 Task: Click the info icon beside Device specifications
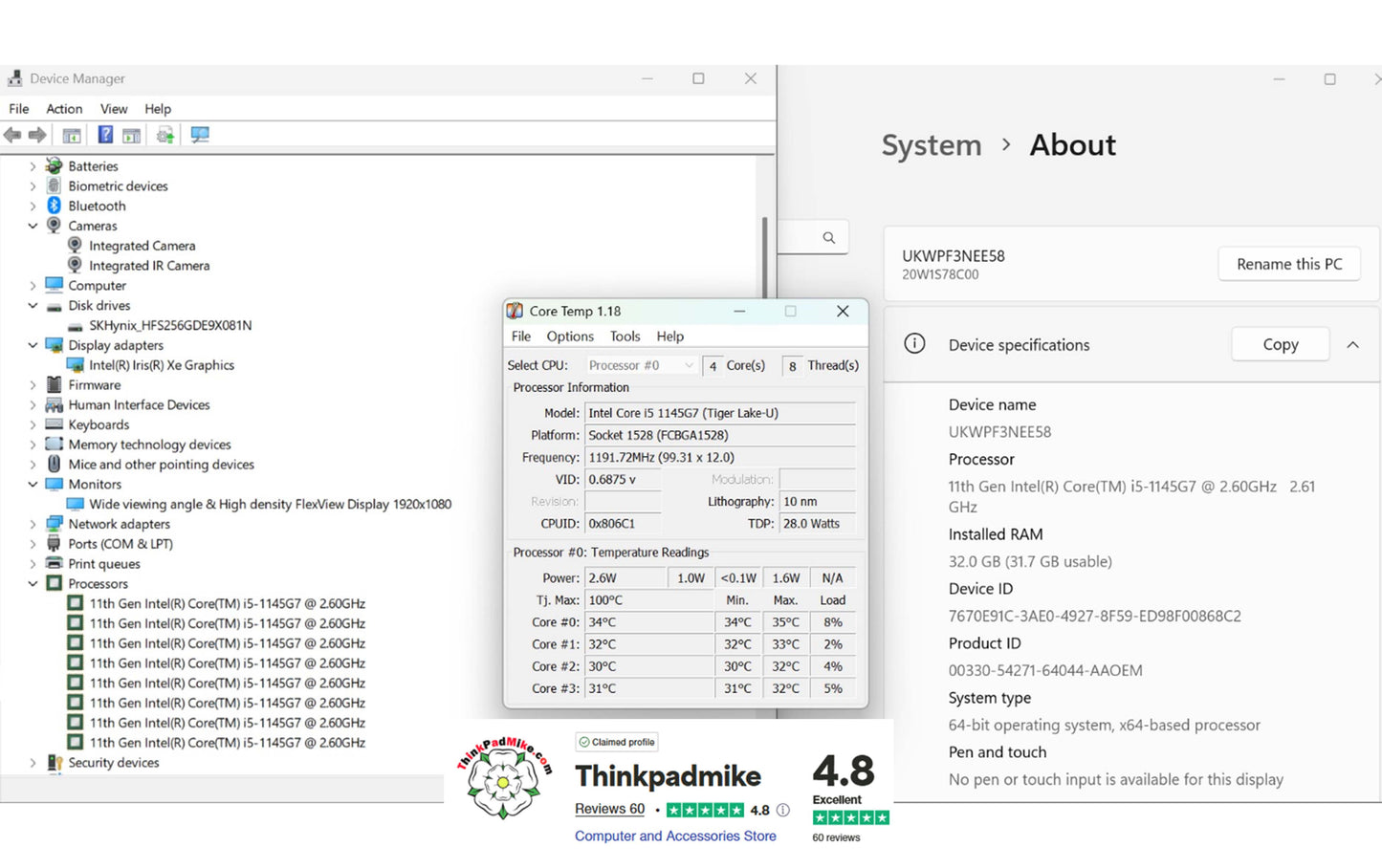(x=914, y=344)
